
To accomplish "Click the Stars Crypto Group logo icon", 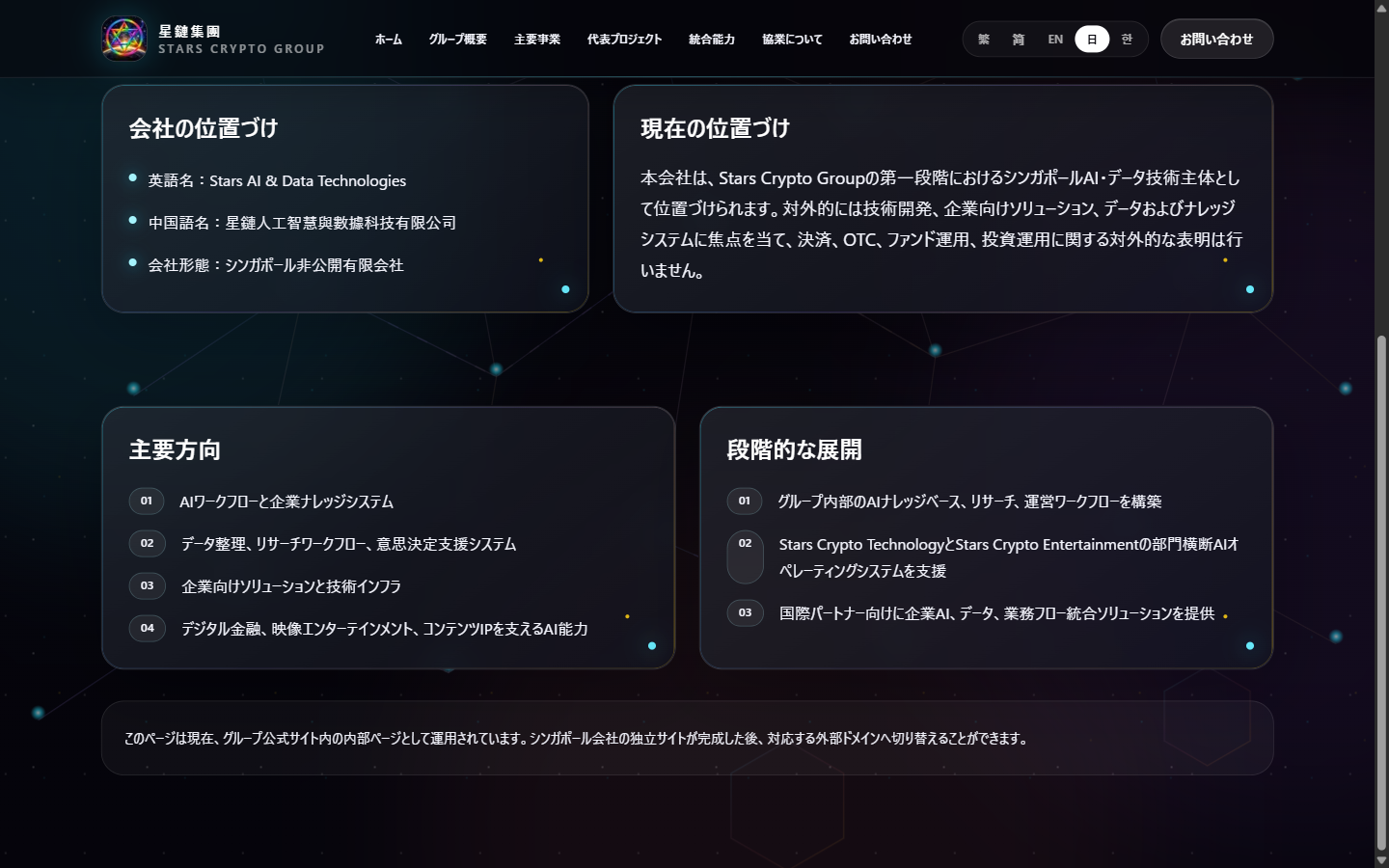I will (x=123, y=39).
